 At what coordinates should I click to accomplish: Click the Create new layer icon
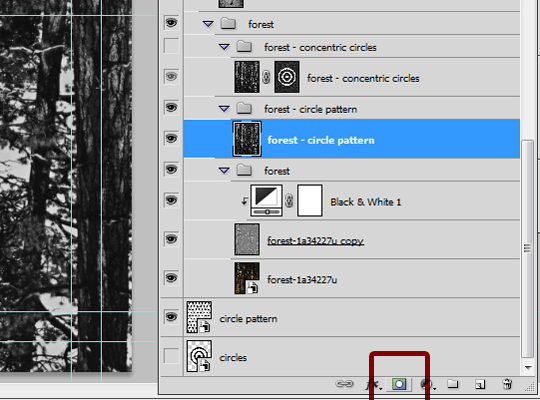click(x=480, y=384)
